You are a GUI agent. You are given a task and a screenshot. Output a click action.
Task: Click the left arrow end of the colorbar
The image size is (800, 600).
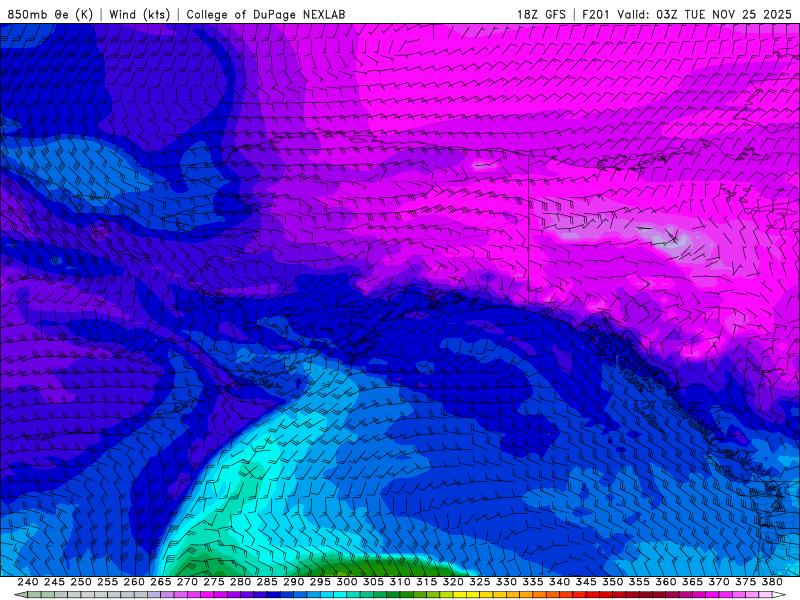point(20,595)
